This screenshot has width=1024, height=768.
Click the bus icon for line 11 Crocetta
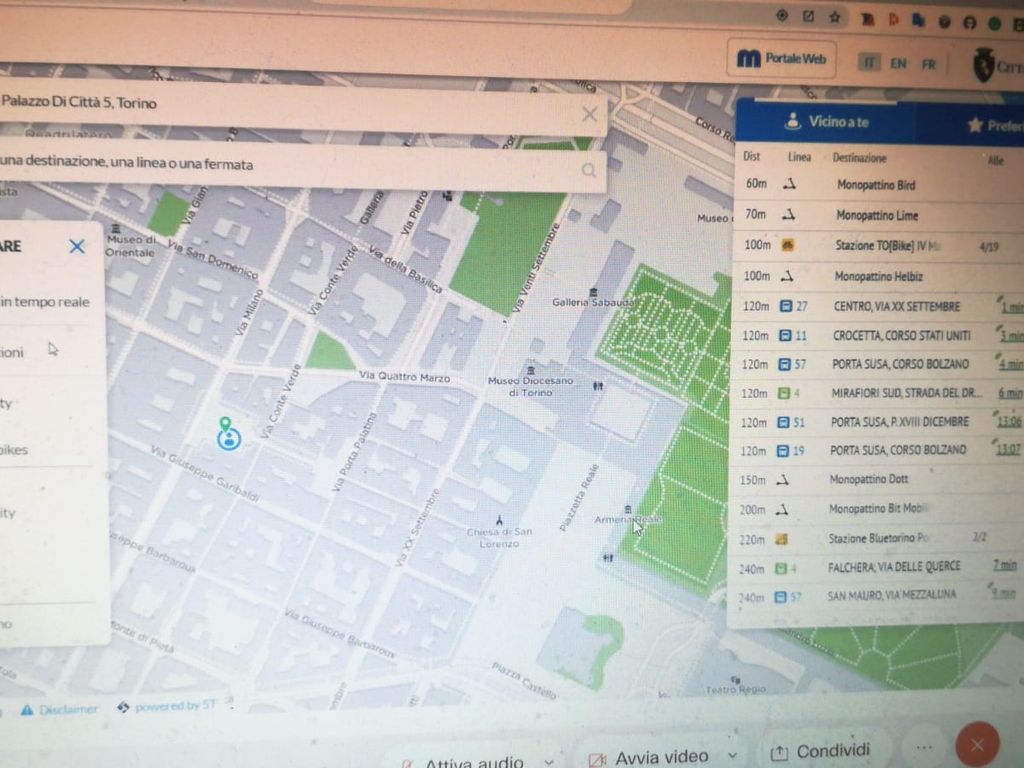point(786,336)
